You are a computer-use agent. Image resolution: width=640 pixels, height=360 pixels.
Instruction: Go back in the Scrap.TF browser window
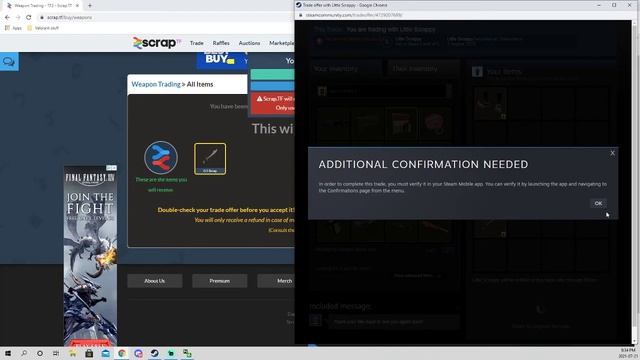(7, 17)
